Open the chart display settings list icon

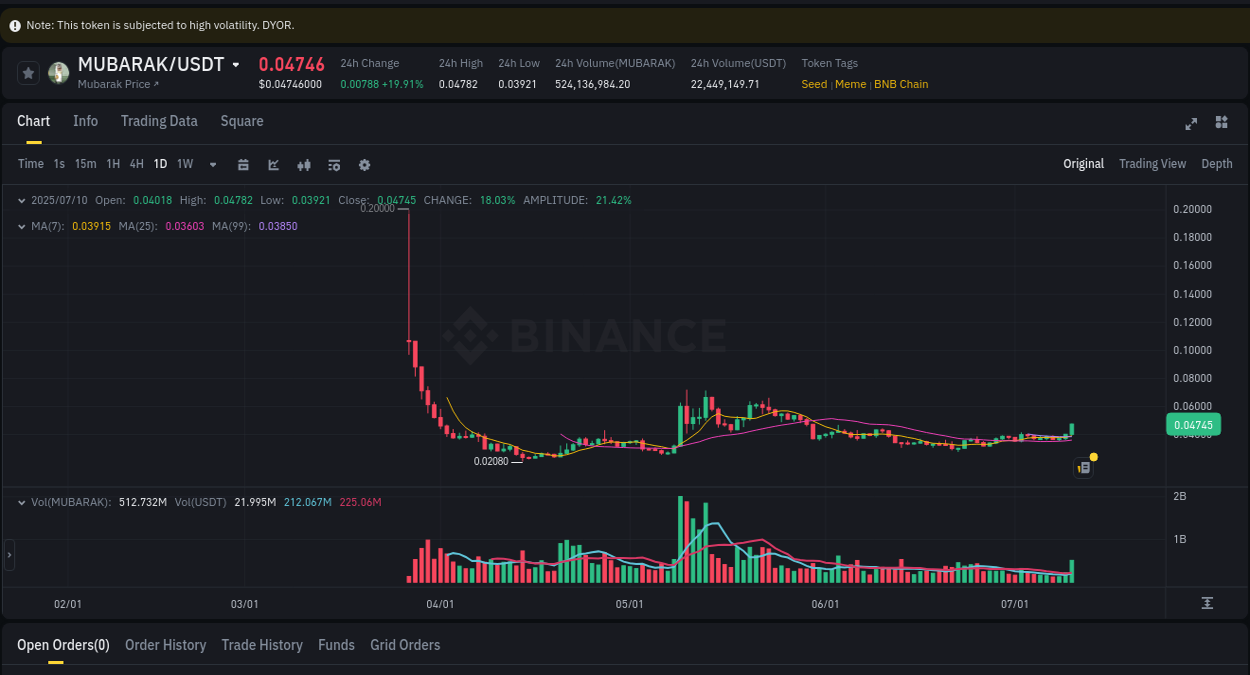tap(334, 164)
